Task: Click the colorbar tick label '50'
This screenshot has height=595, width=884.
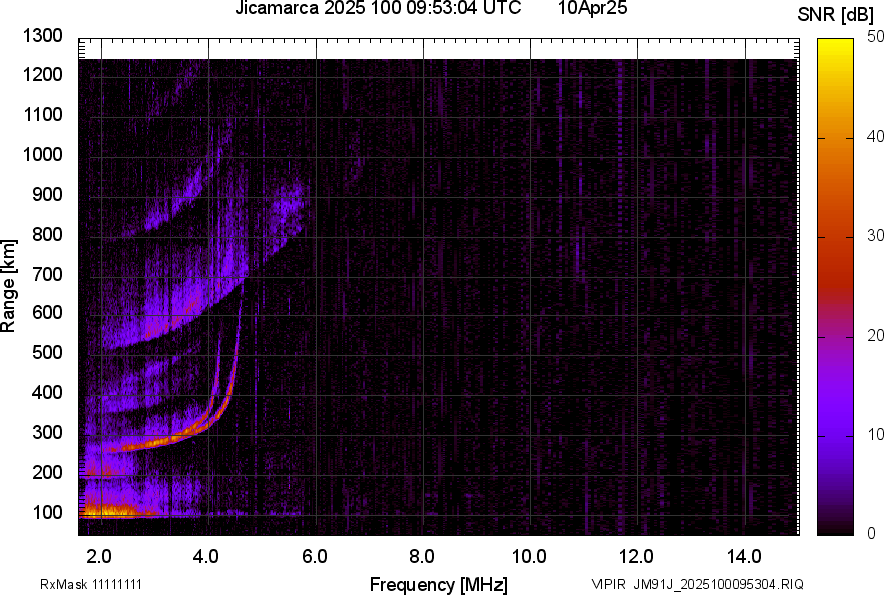Action: tap(876, 37)
